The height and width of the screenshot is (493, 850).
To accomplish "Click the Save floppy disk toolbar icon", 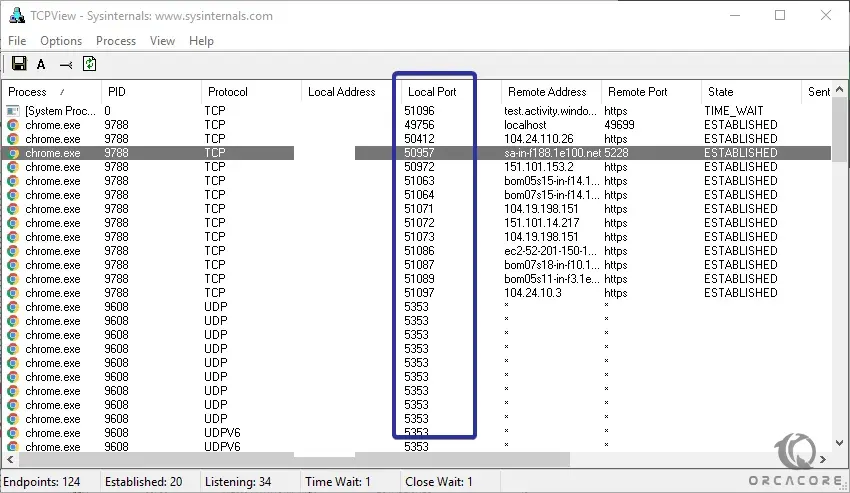I will coord(19,64).
